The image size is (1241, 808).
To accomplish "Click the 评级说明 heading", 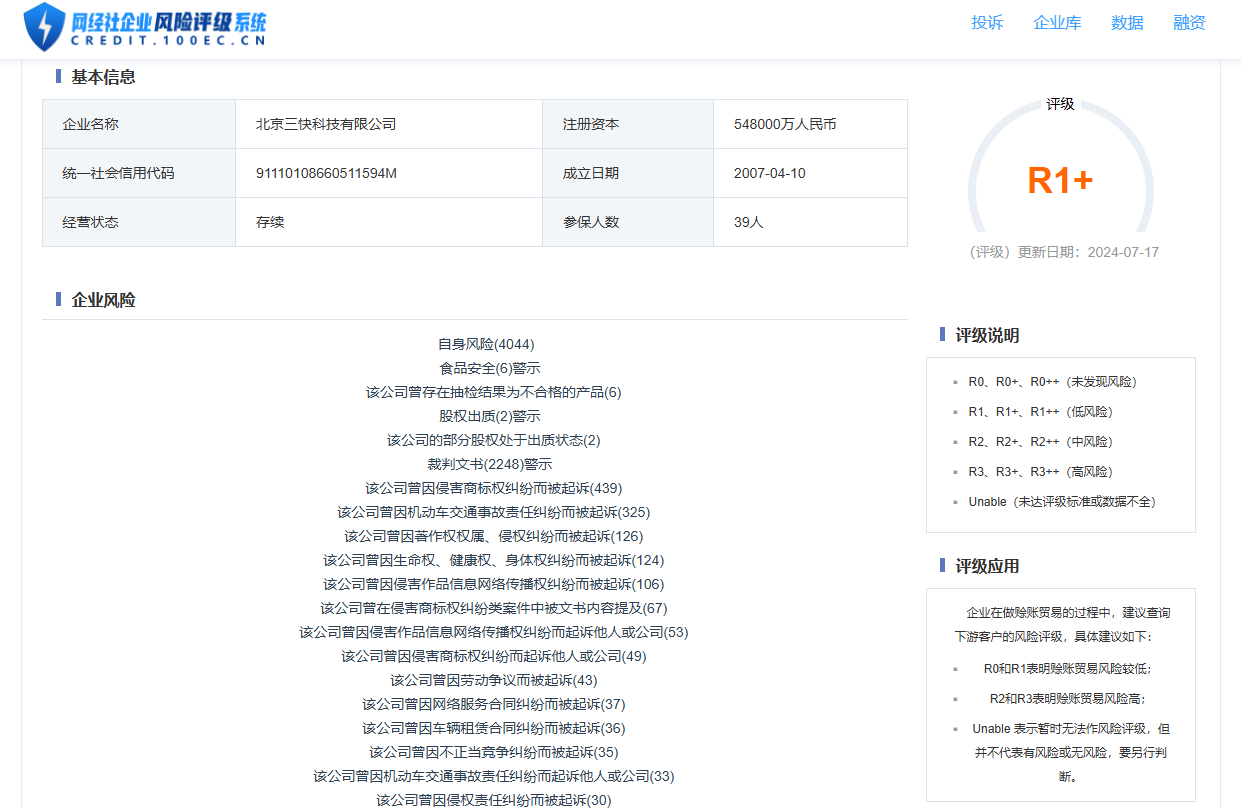I will [987, 336].
